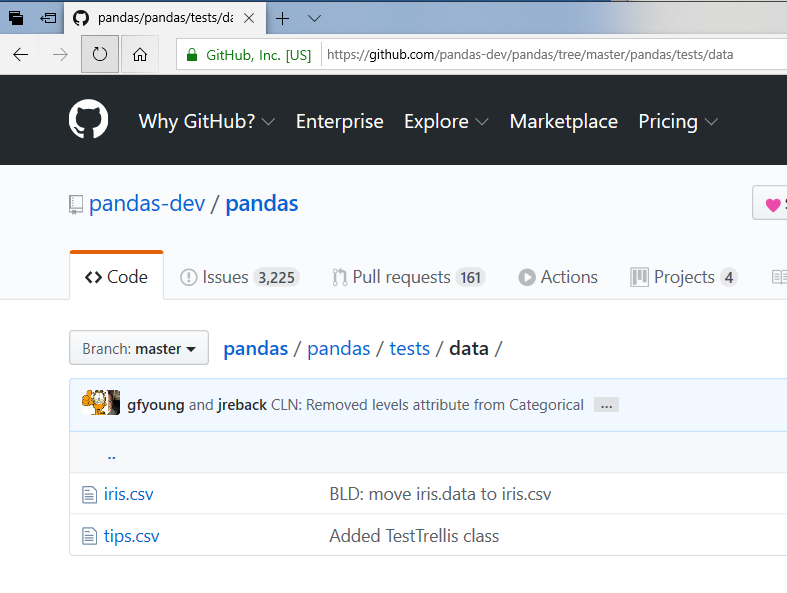Click the pink heart Sponsor button

coord(771,204)
